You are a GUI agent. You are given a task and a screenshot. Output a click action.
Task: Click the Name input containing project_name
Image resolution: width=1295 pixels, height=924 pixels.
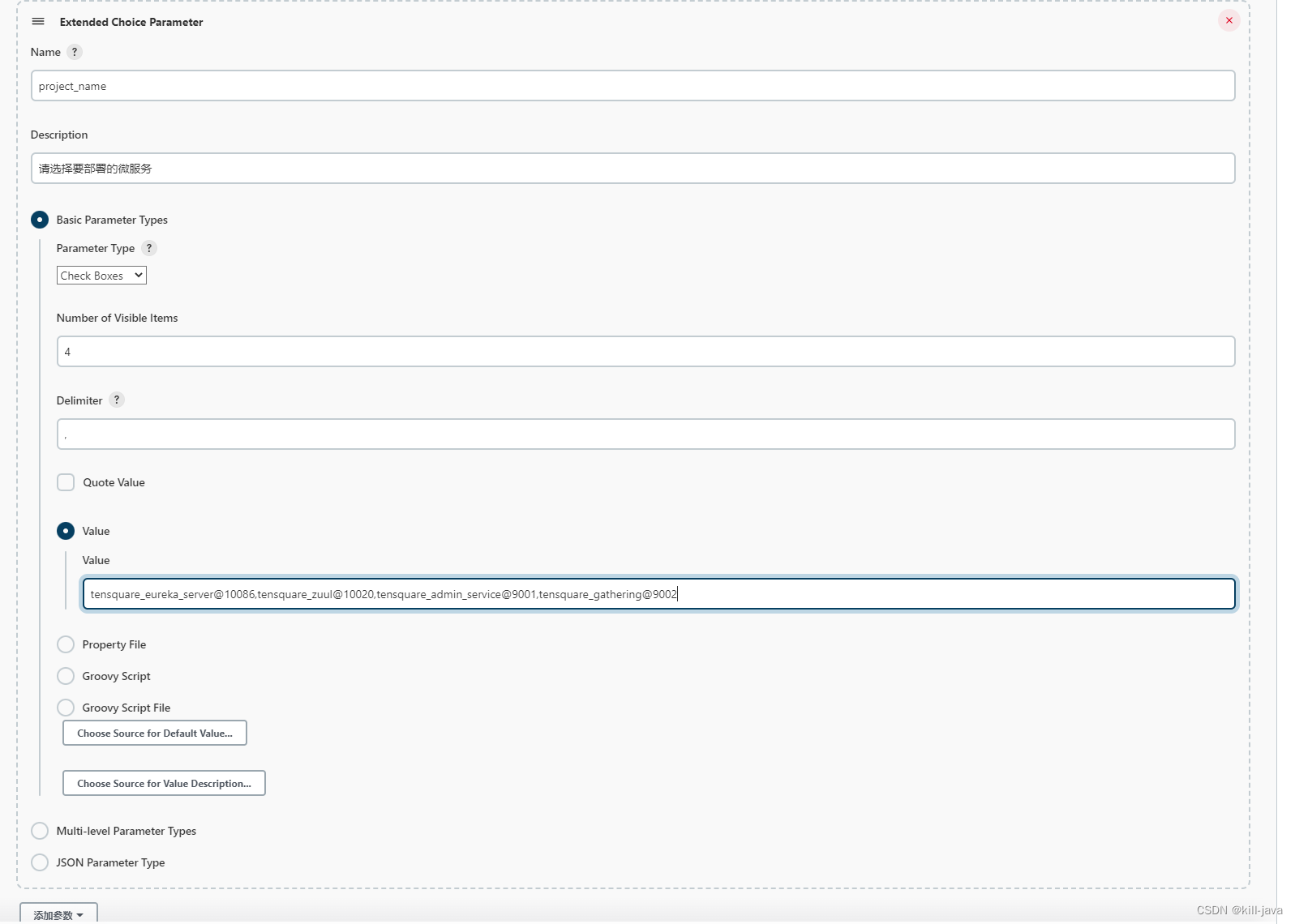pos(632,86)
